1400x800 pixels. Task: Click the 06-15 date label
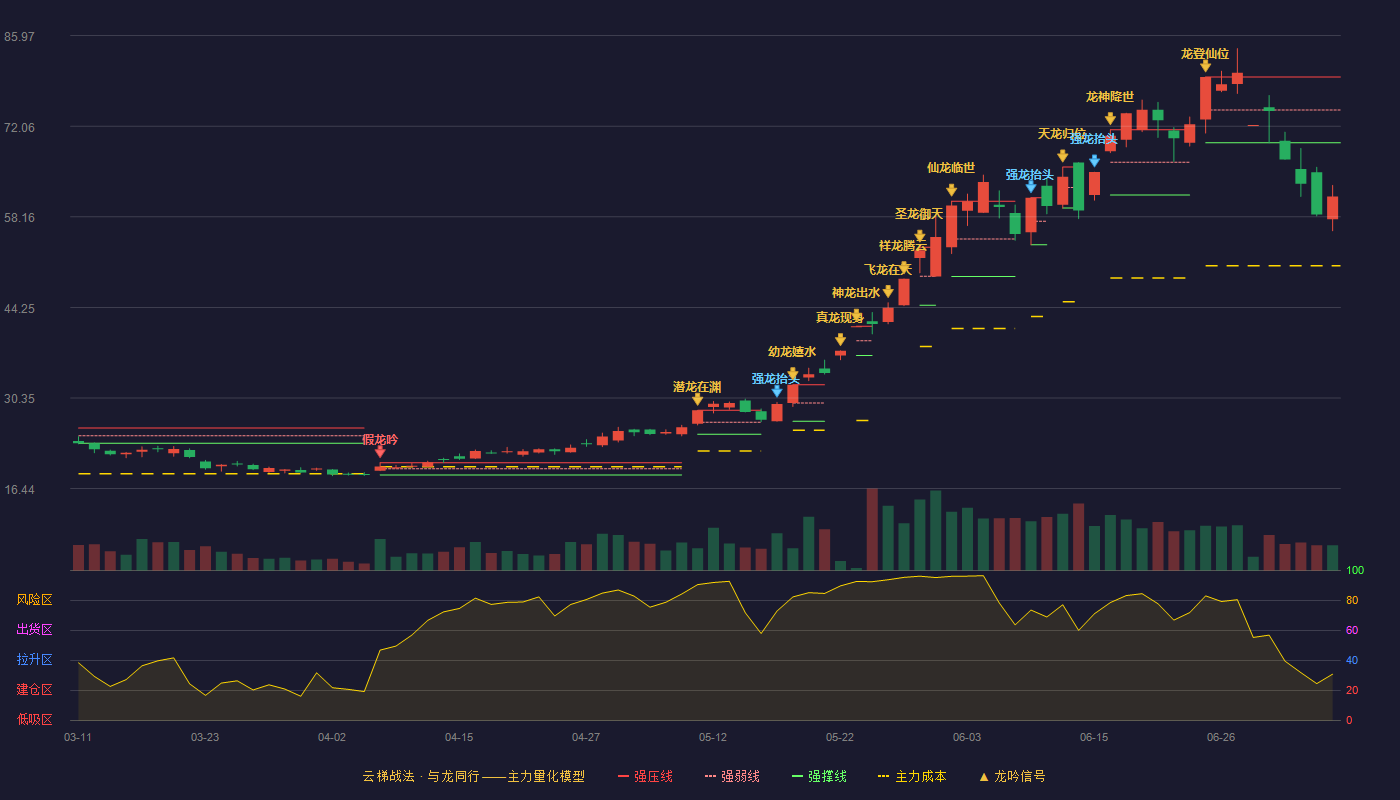[x=1094, y=737]
